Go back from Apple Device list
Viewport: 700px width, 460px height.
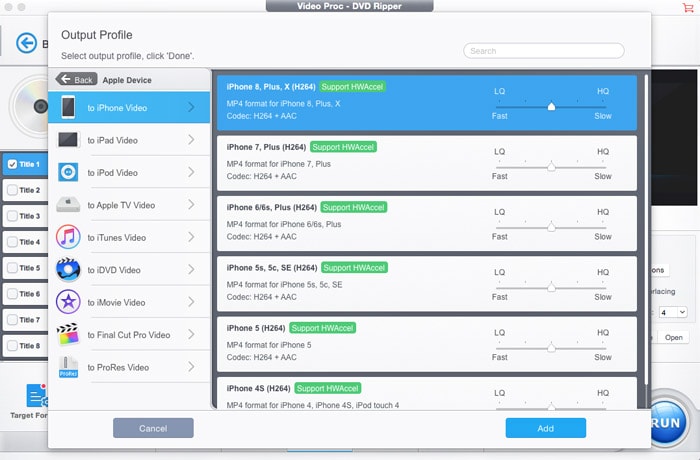pyautogui.click(x=76, y=79)
